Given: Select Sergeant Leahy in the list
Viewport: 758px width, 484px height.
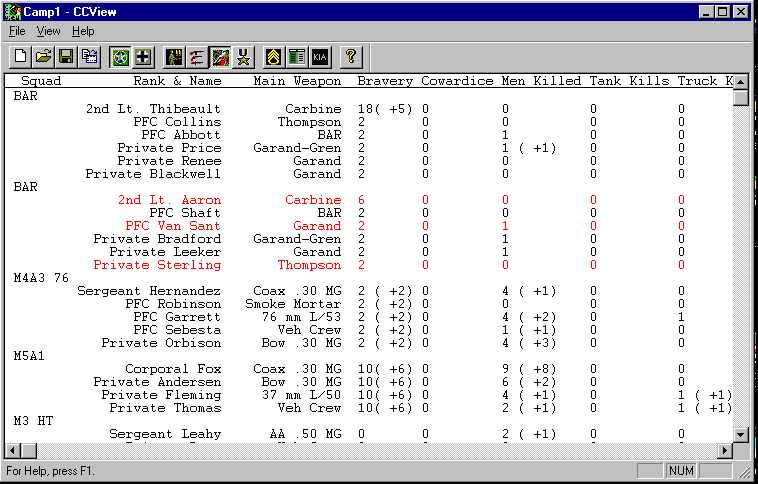Looking at the screenshot, I should click(368, 434).
